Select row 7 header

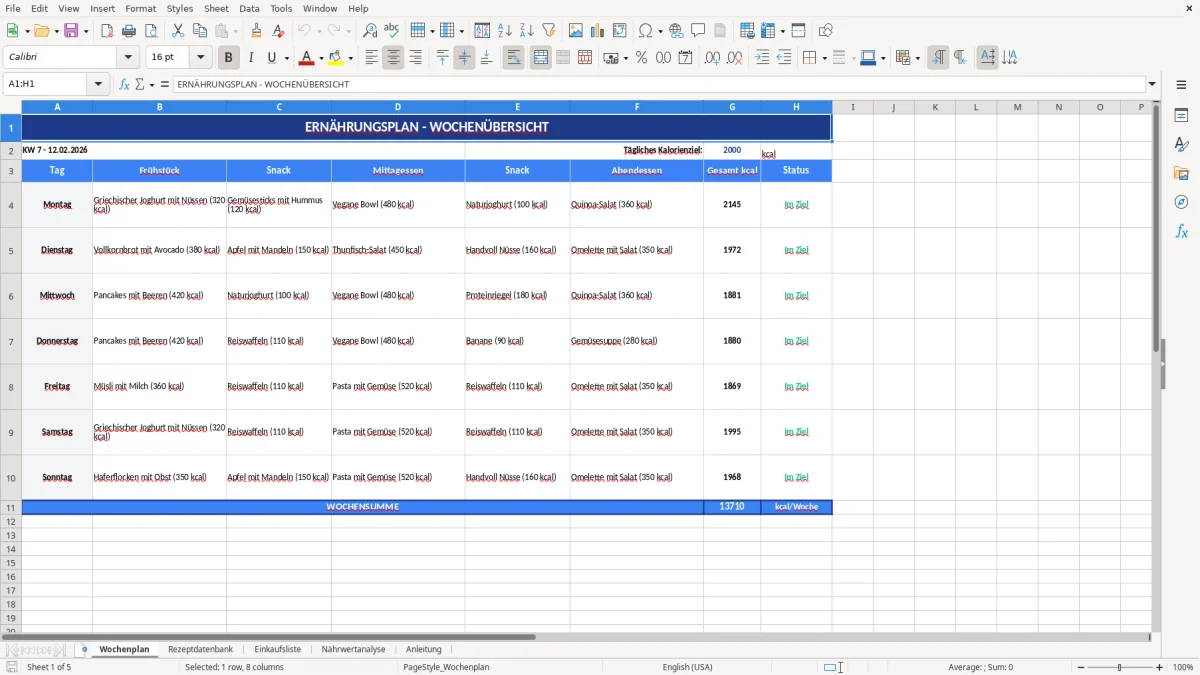[11, 341]
